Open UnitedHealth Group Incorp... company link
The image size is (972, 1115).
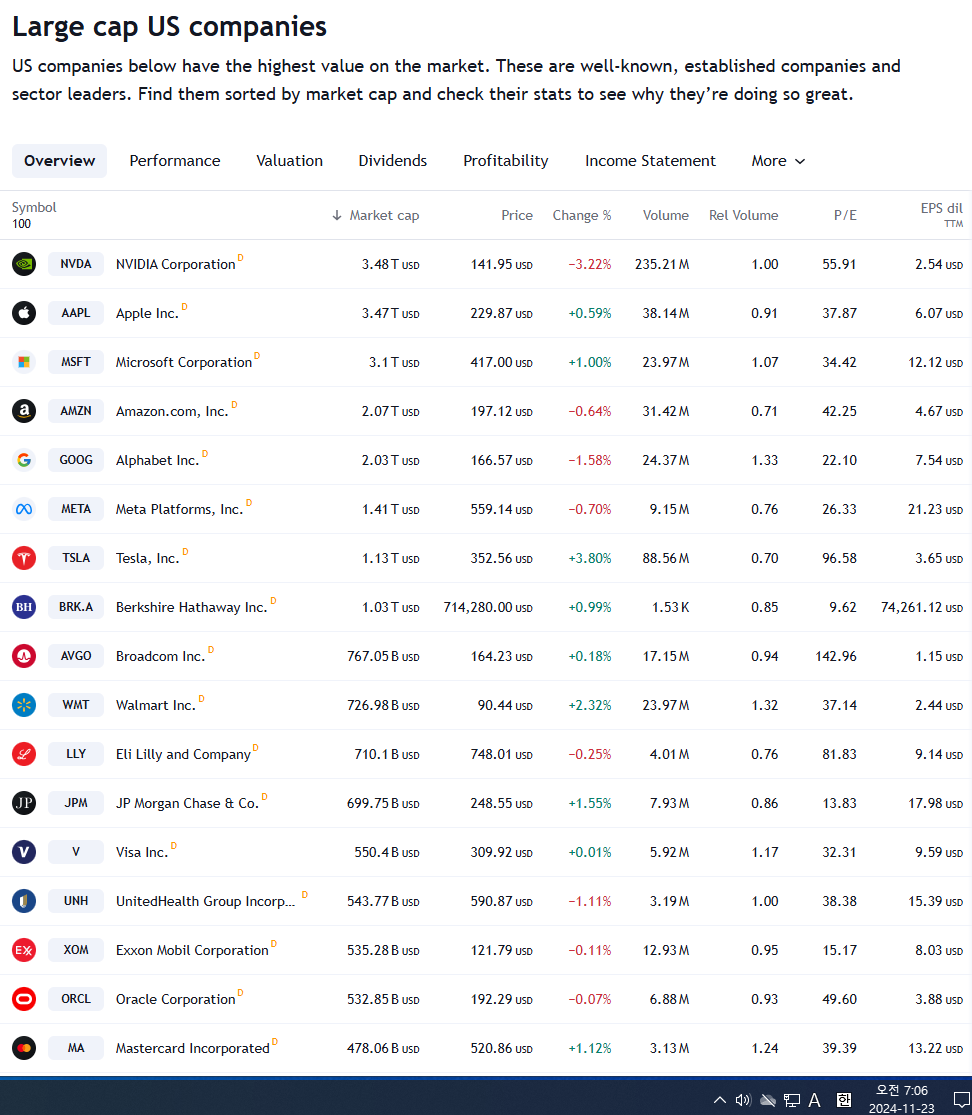tap(205, 902)
